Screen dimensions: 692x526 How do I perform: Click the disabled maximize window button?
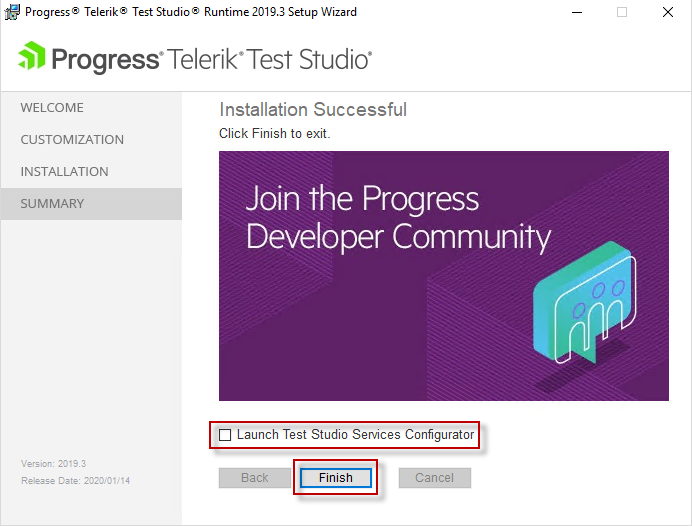pyautogui.click(x=622, y=12)
